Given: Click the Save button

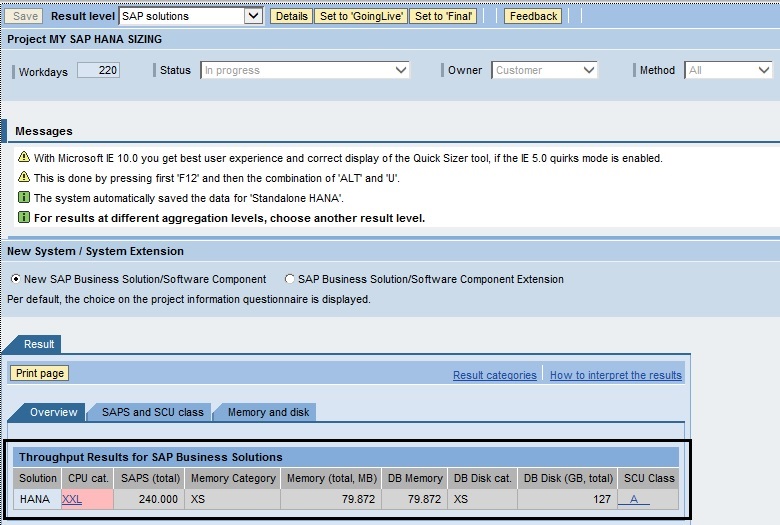Looking at the screenshot, I should tap(25, 16).
